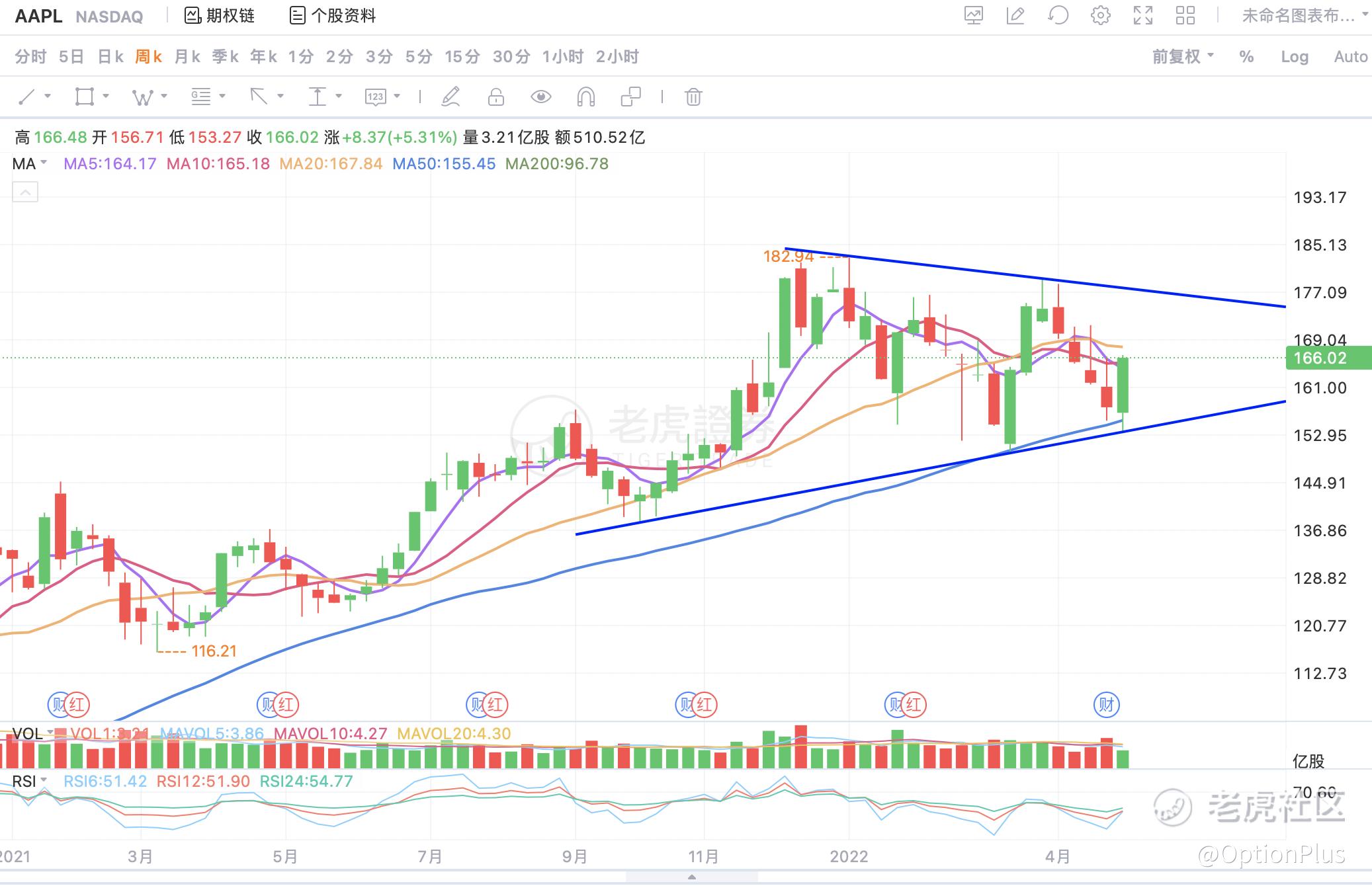Select the 1分 interval
The image size is (1372, 886).
(301, 57)
